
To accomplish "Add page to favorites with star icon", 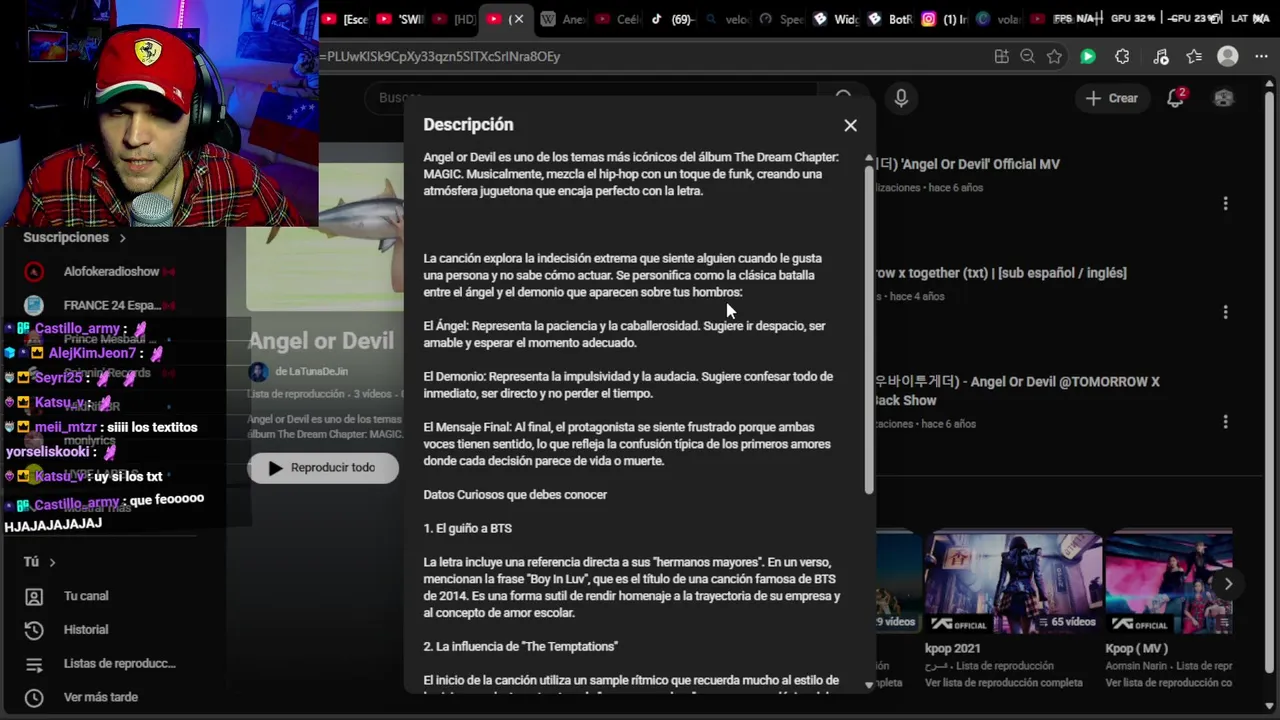I will [1054, 57].
